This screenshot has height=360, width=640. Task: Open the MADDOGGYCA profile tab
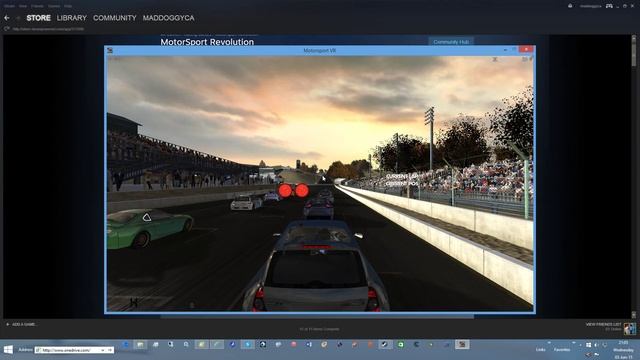(x=169, y=18)
